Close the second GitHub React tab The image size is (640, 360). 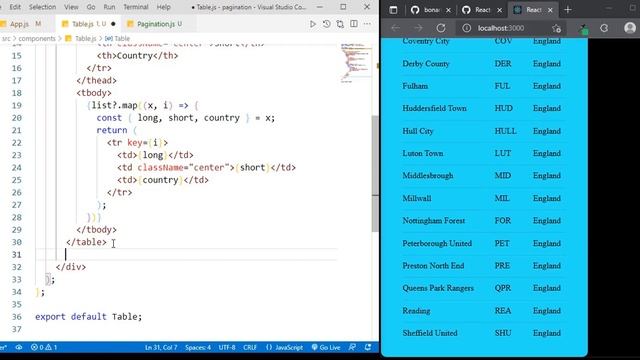(499, 10)
